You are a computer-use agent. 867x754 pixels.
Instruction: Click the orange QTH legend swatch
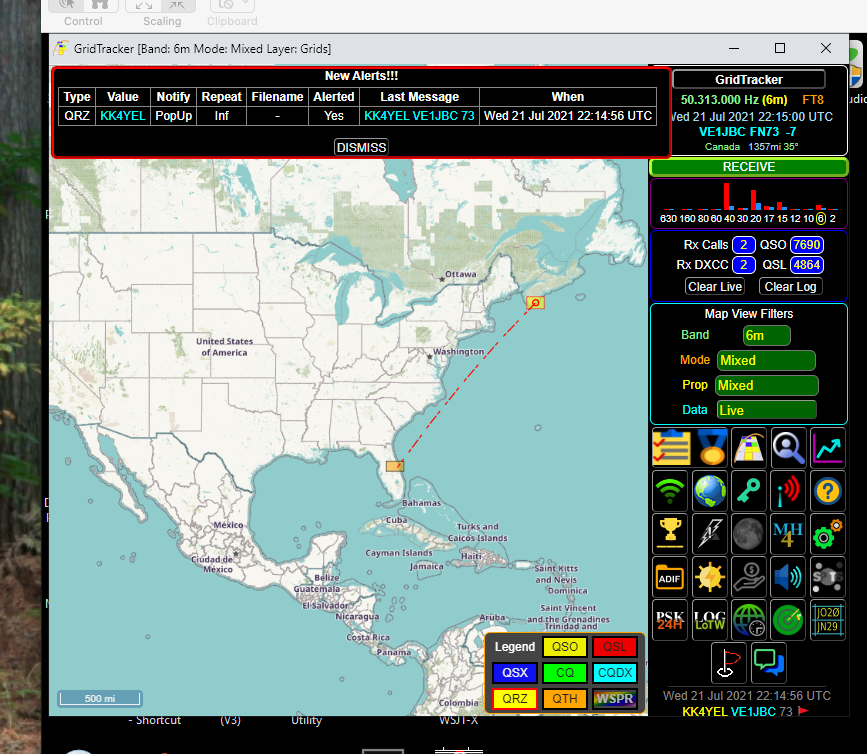pyautogui.click(x=565, y=699)
